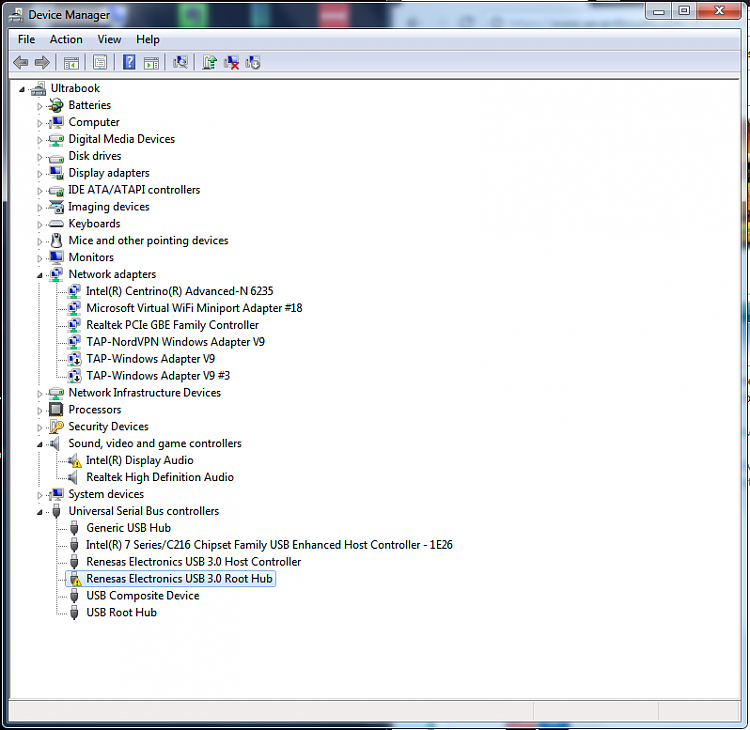Click the Keyboards category icon
The width and height of the screenshot is (750, 730).
56,223
